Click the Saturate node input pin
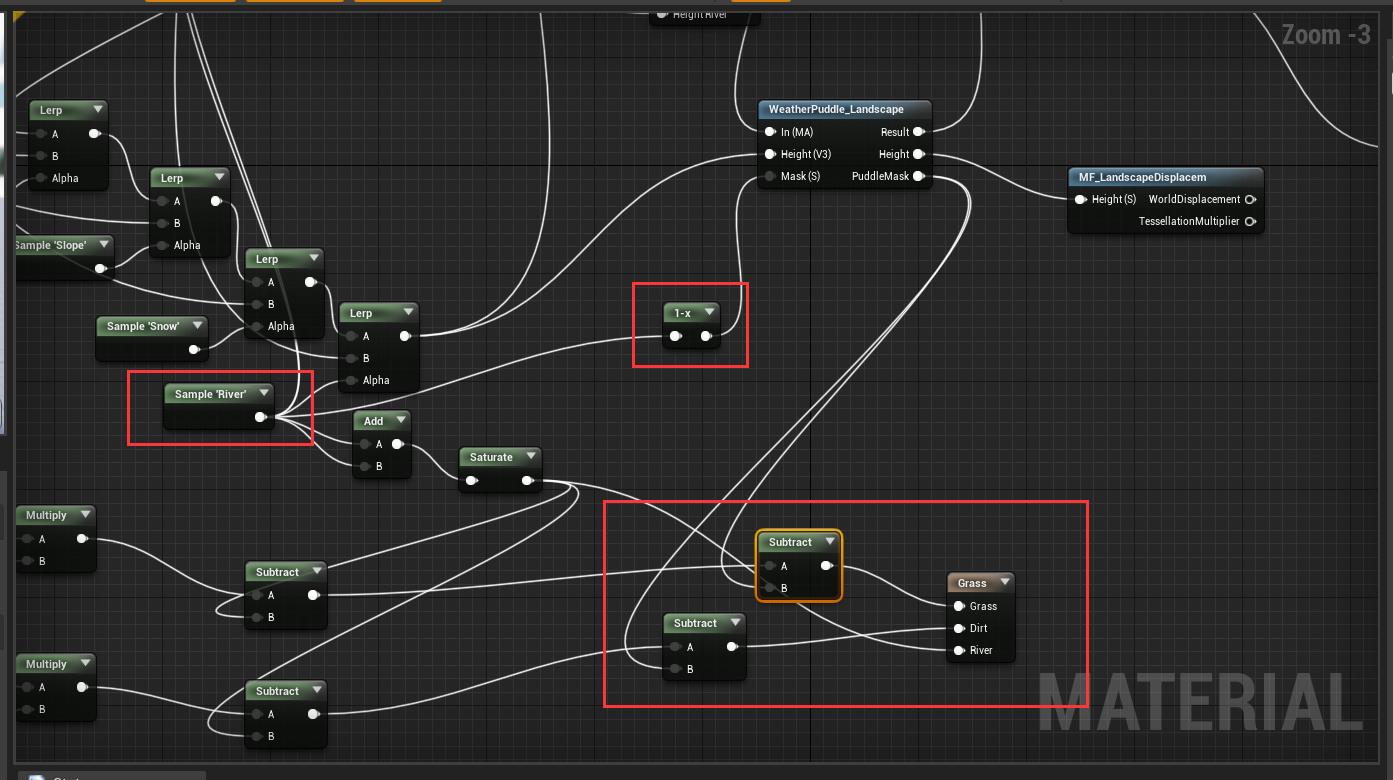 coord(471,481)
